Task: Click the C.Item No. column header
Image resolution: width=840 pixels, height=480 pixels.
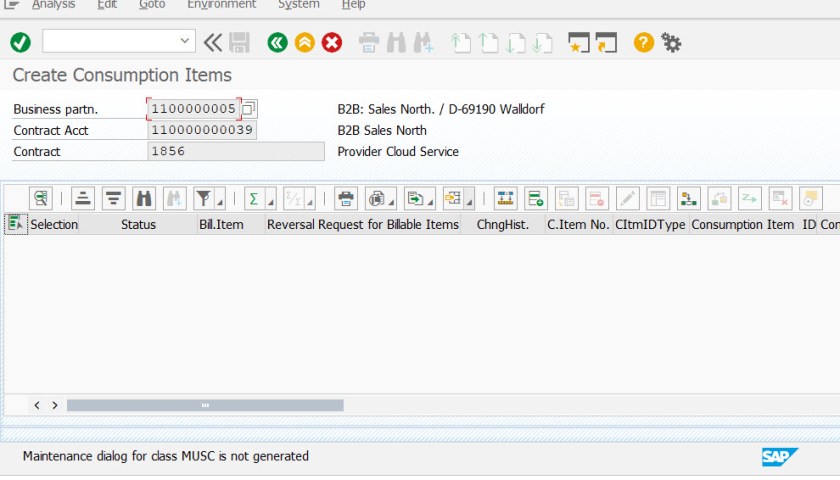Action: (x=579, y=224)
